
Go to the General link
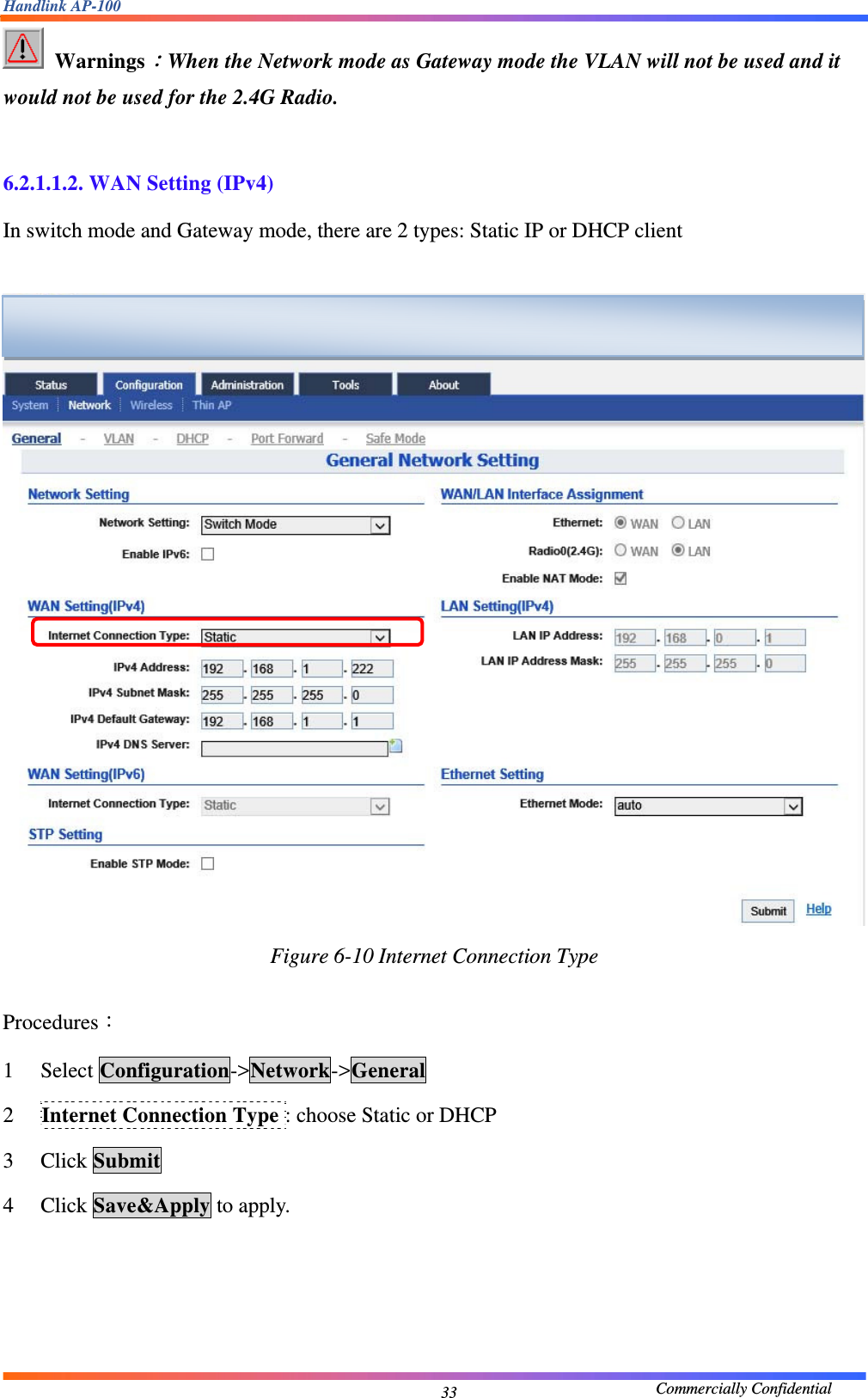tap(36, 438)
